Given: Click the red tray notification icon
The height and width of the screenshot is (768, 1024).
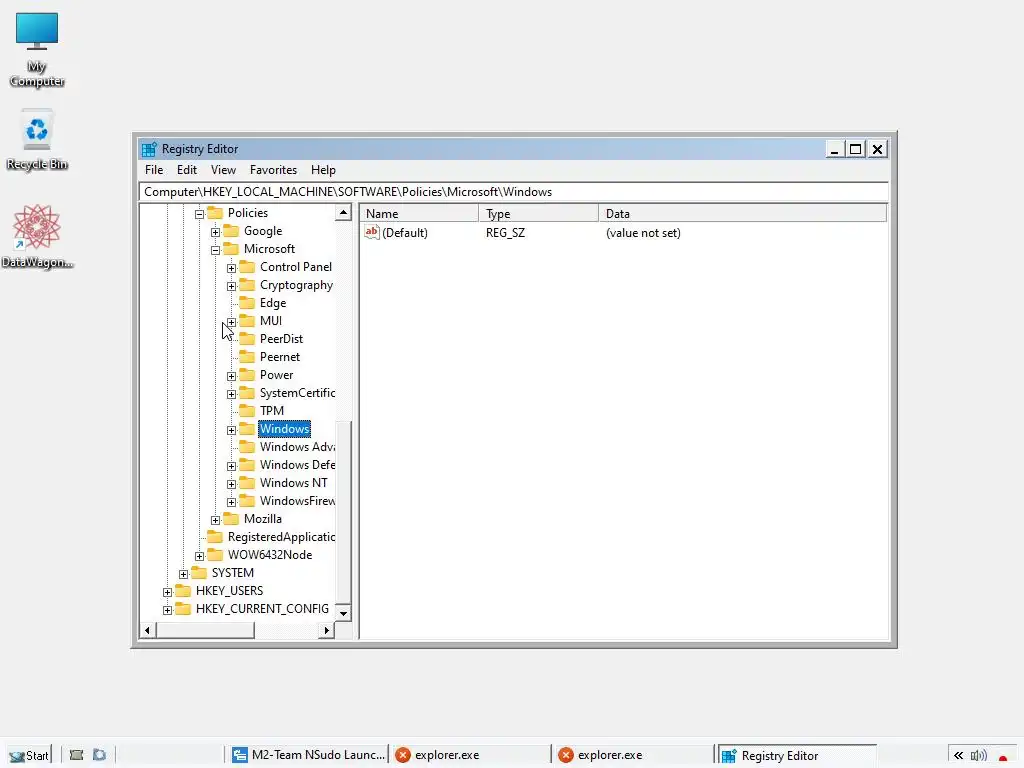Looking at the screenshot, I should tap(1003, 757).
